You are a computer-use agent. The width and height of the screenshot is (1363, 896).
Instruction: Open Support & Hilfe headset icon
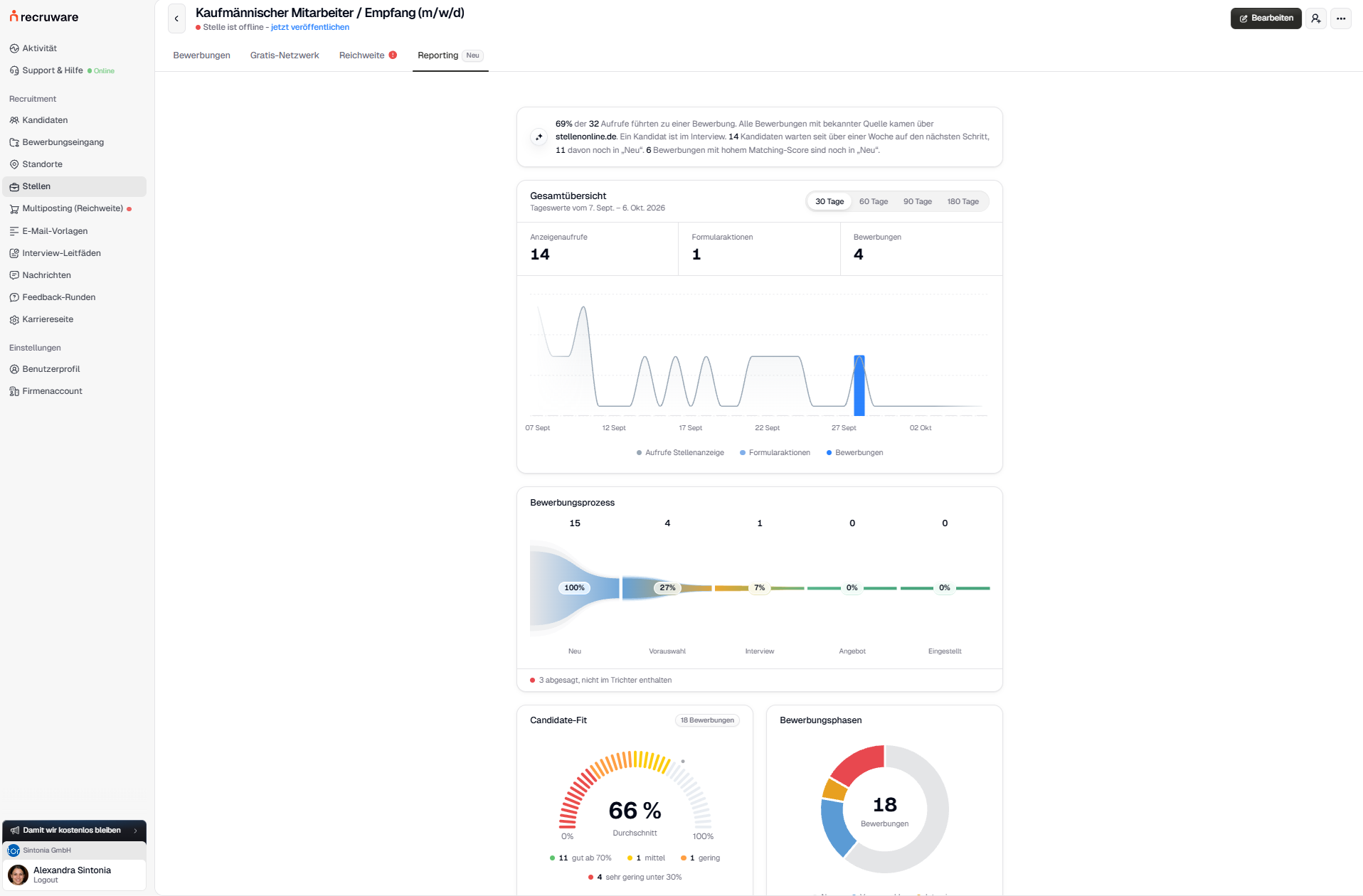pyautogui.click(x=14, y=70)
